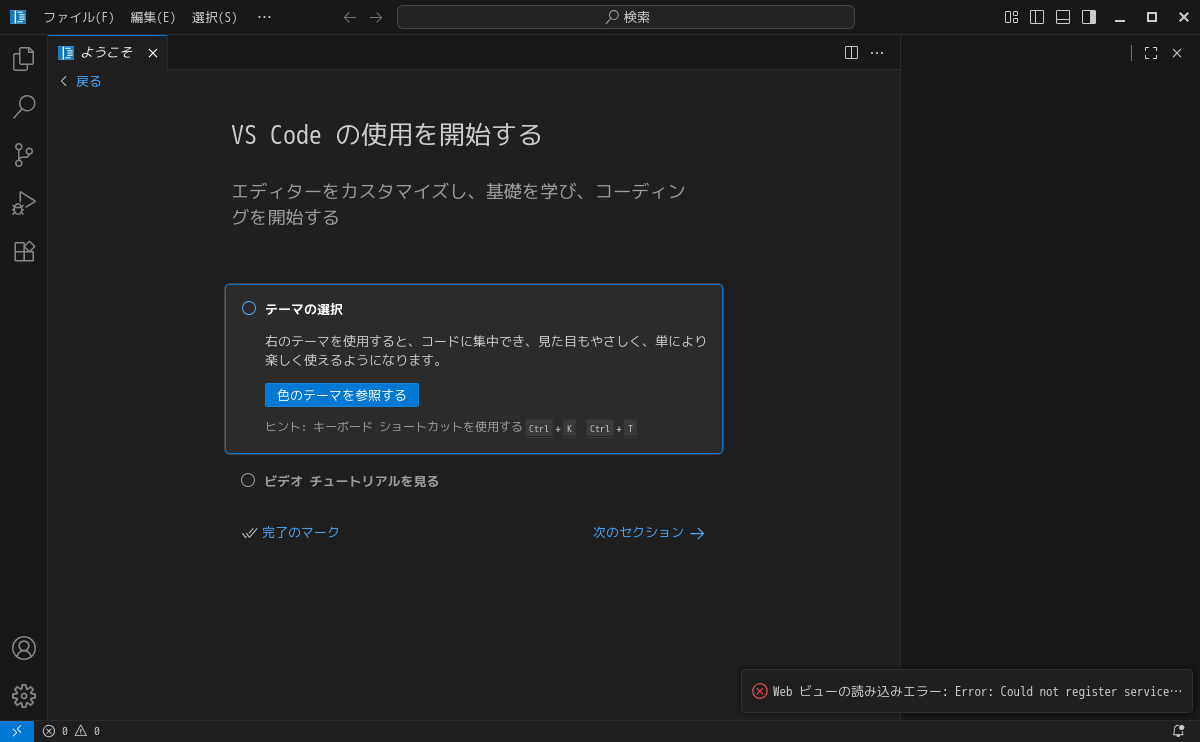Click the 色のテーマを参照する button

342,395
